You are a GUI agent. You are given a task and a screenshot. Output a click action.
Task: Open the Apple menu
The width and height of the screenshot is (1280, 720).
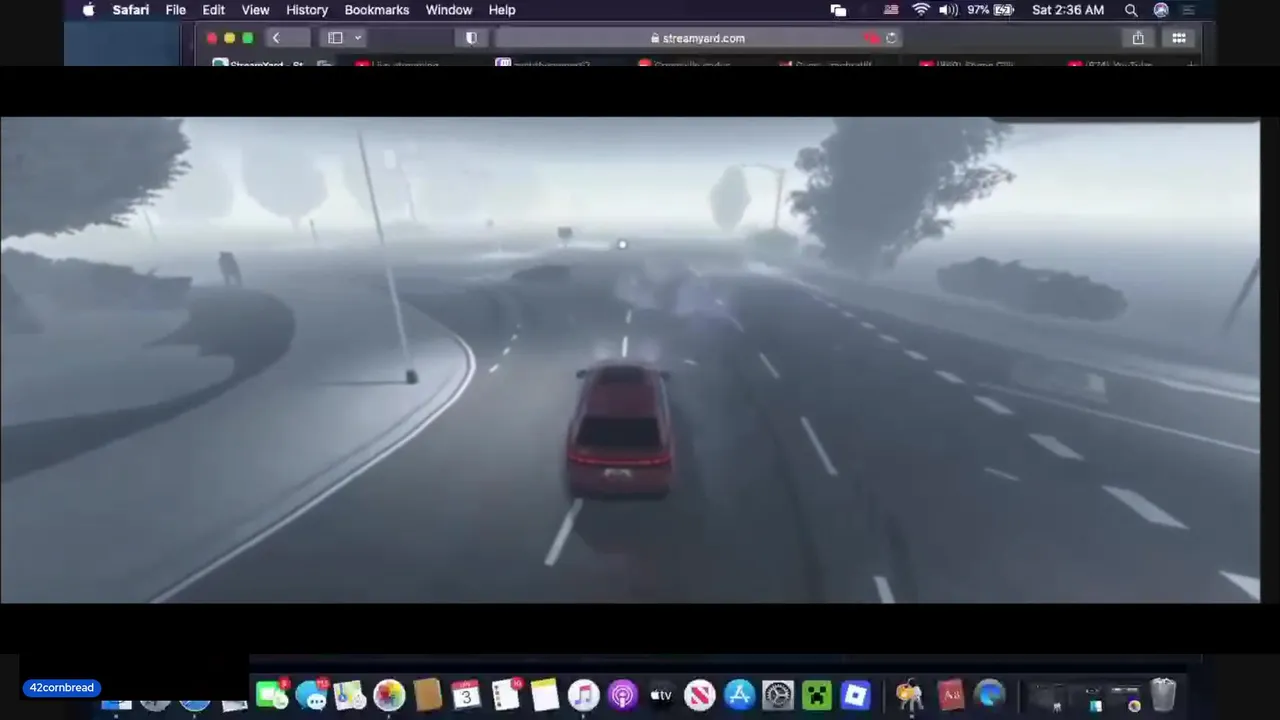tap(88, 10)
